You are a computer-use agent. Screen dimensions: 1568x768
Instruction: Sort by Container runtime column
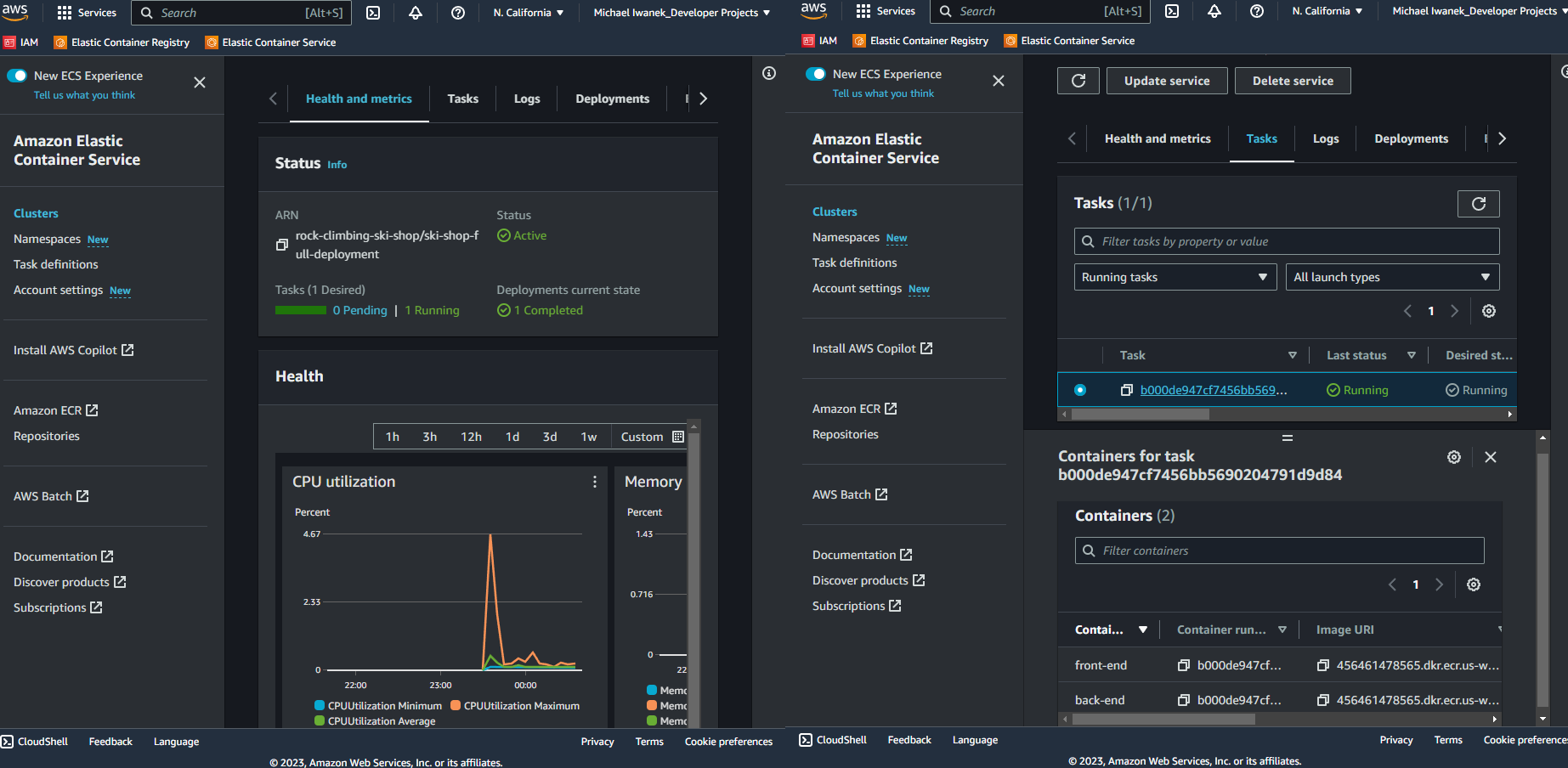tap(1282, 630)
